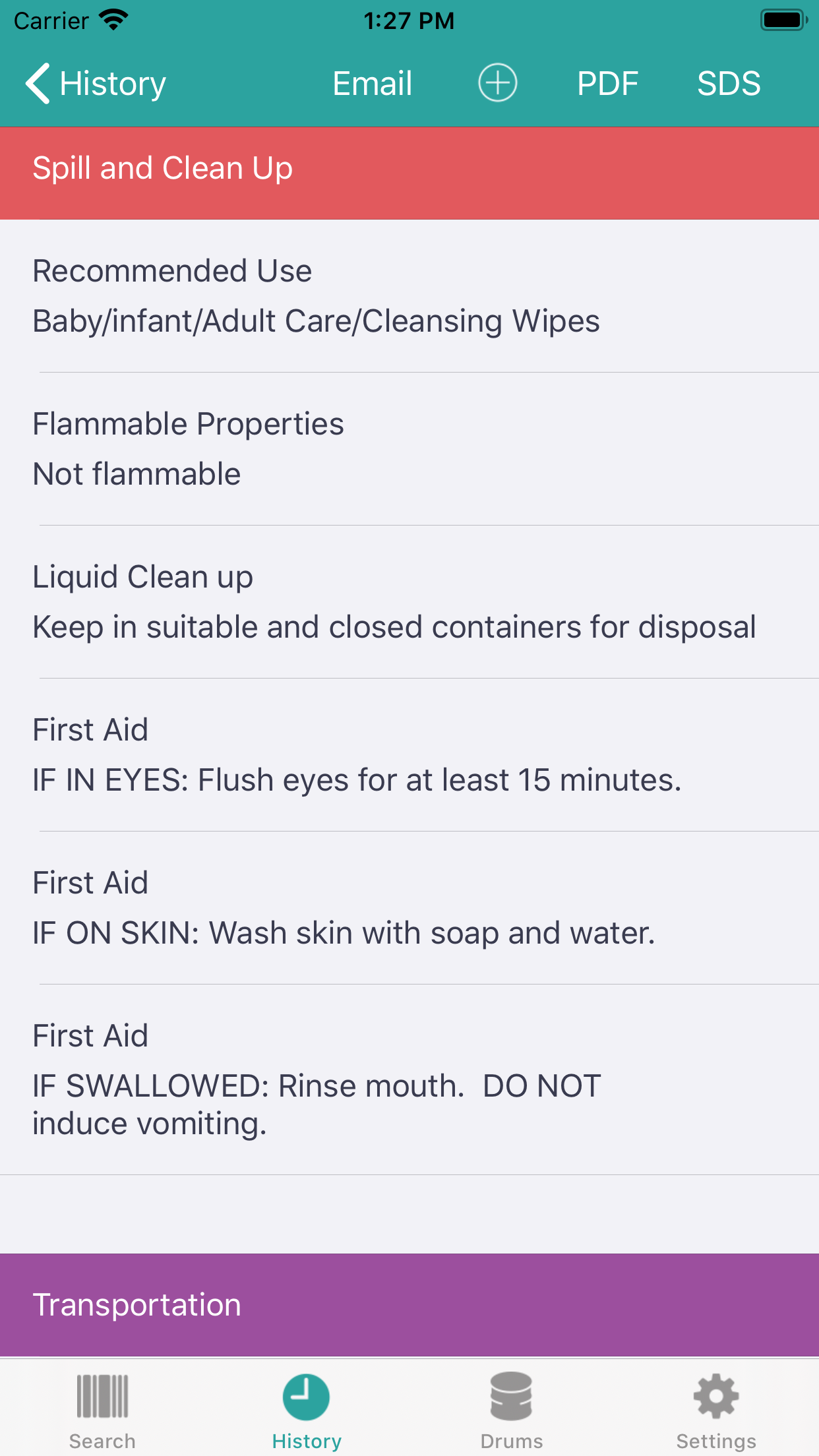
Task: Open the Drums database icon
Action: tap(511, 1397)
